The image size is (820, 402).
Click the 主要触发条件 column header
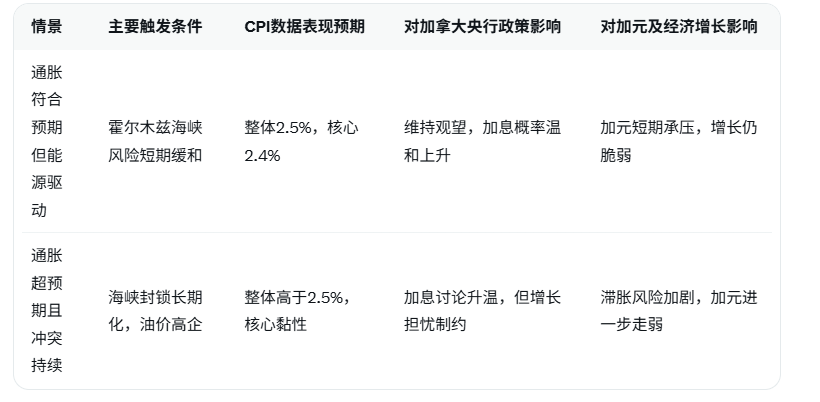155,27
